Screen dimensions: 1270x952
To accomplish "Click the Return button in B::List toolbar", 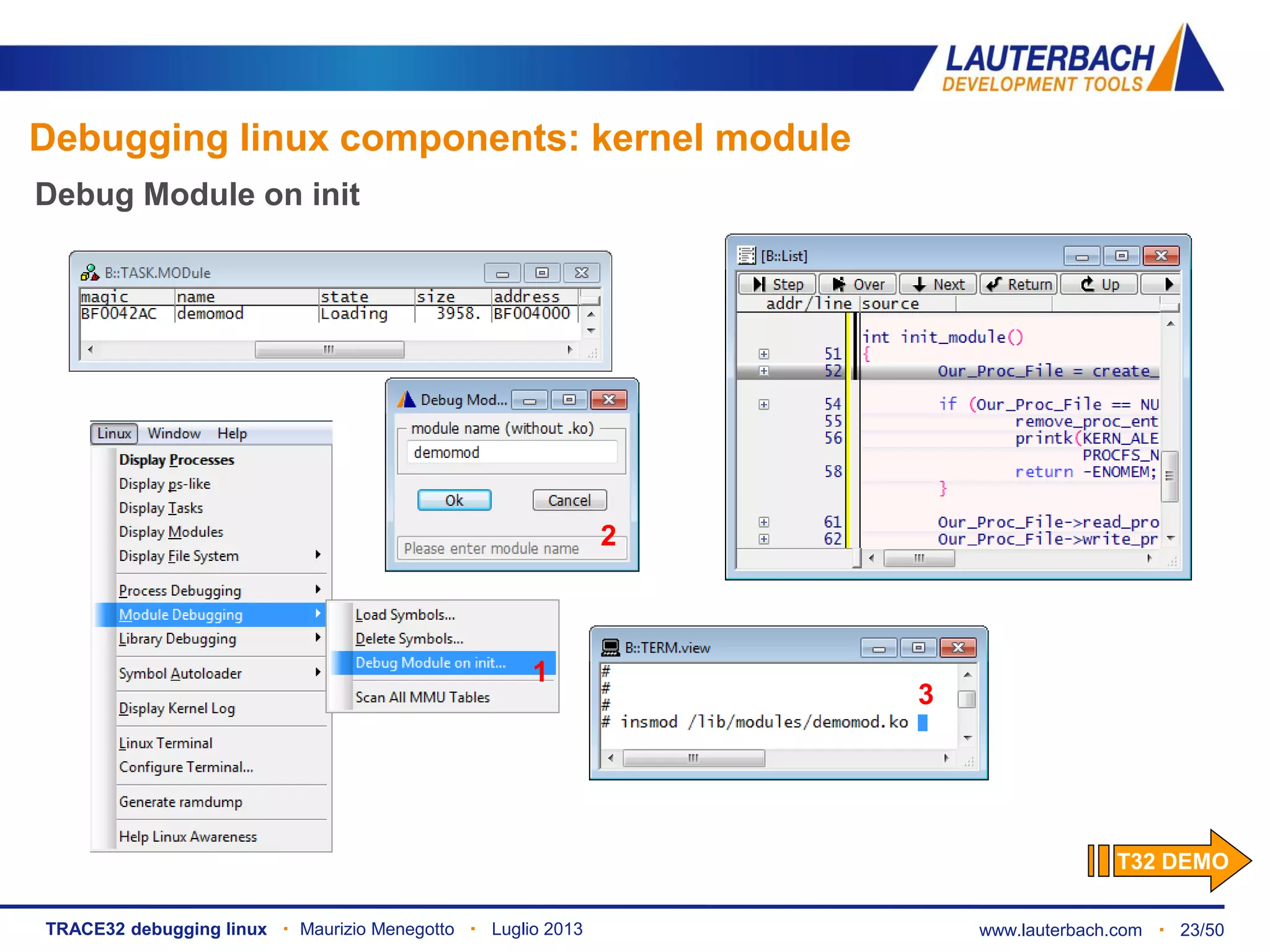I will click(x=1019, y=284).
